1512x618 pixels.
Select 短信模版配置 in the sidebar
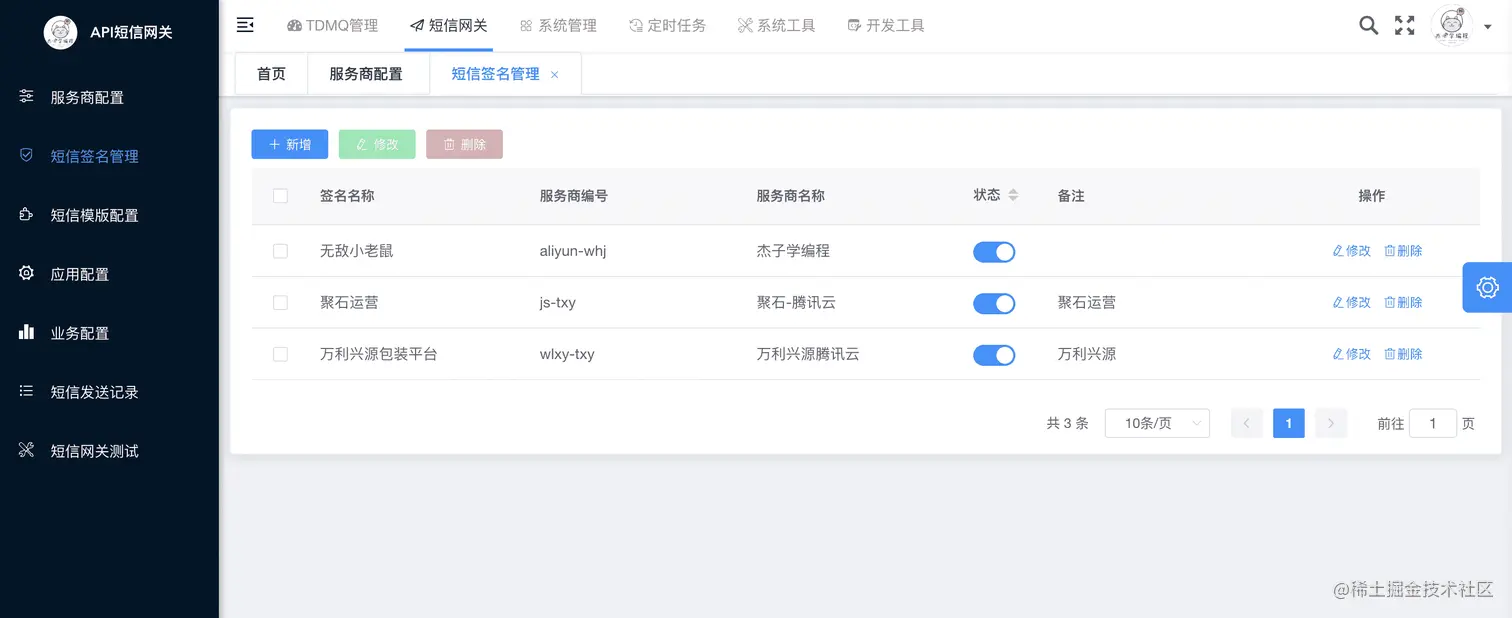click(95, 214)
